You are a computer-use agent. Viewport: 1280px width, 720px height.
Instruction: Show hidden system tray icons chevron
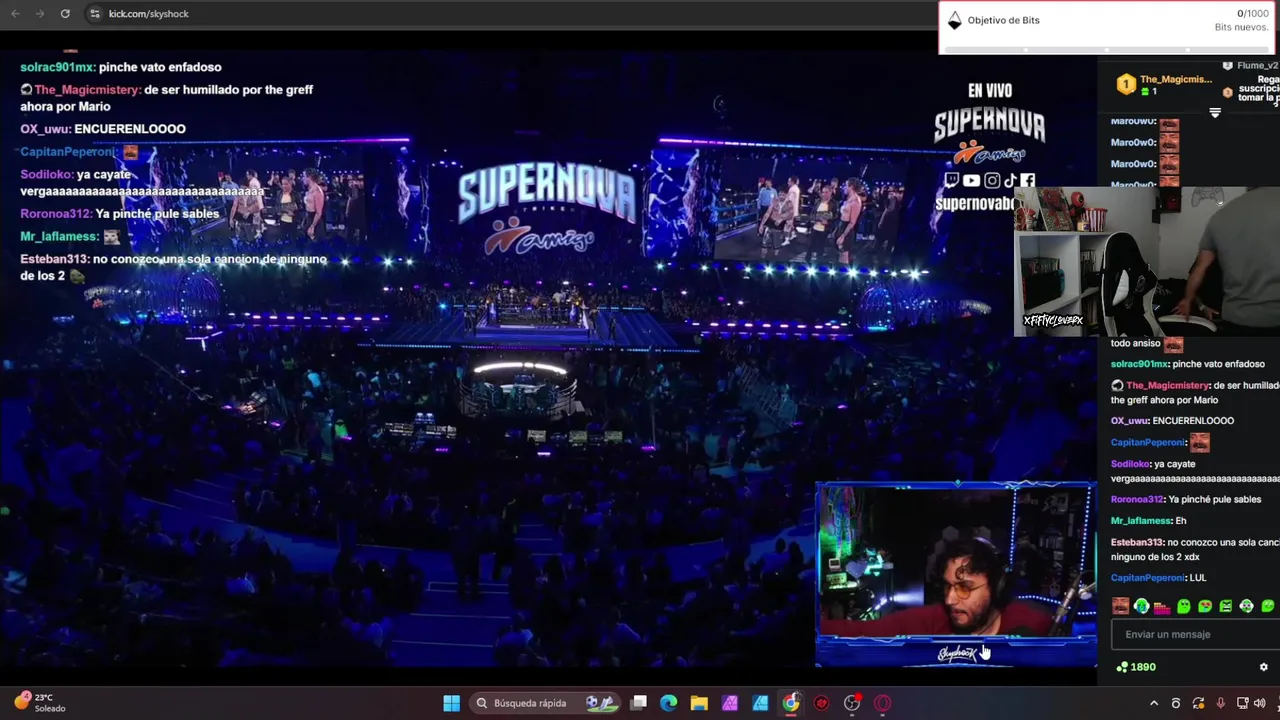click(x=1154, y=703)
